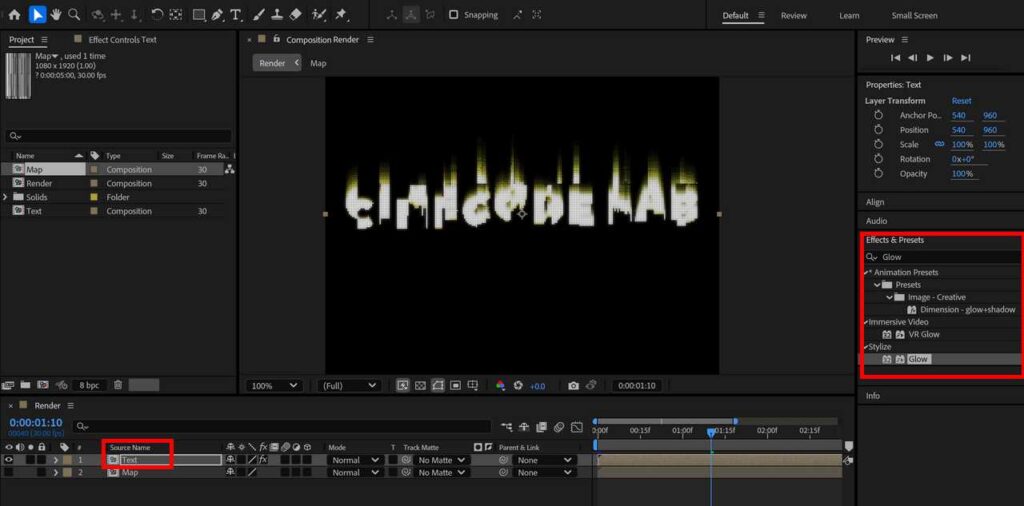Jump to first frame in Preview

pos(895,57)
